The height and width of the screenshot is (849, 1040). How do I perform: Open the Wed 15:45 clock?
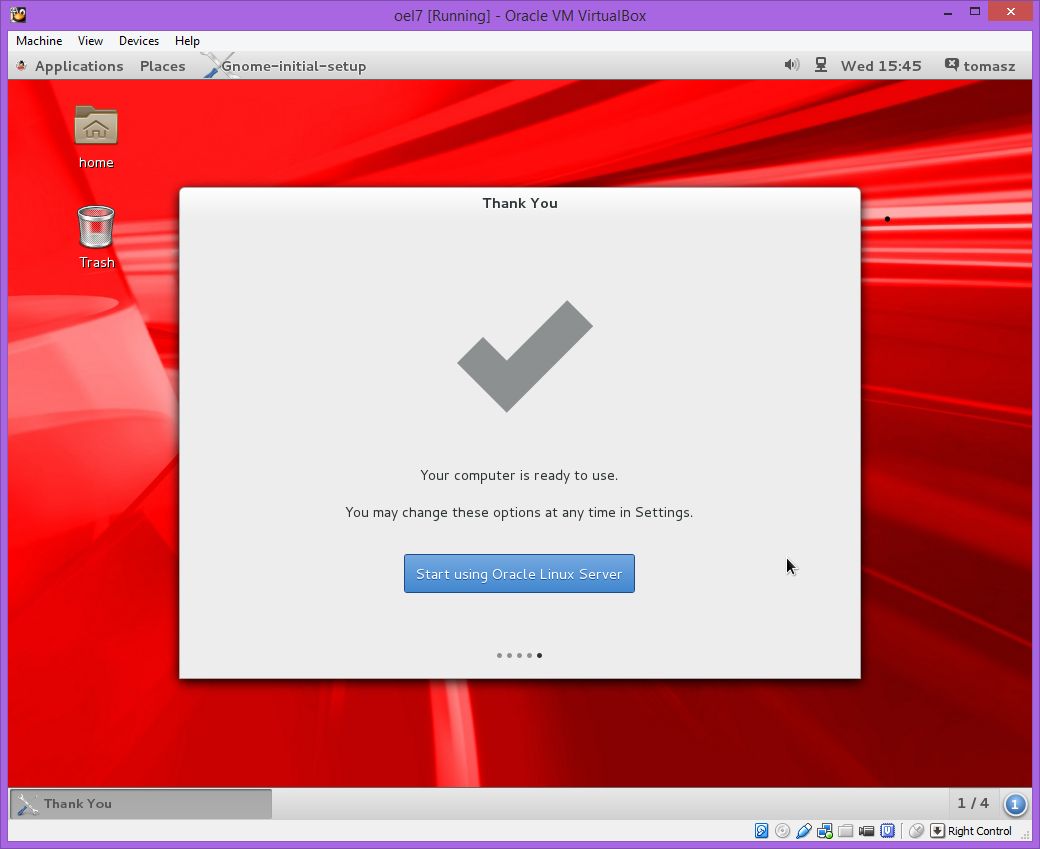point(881,66)
